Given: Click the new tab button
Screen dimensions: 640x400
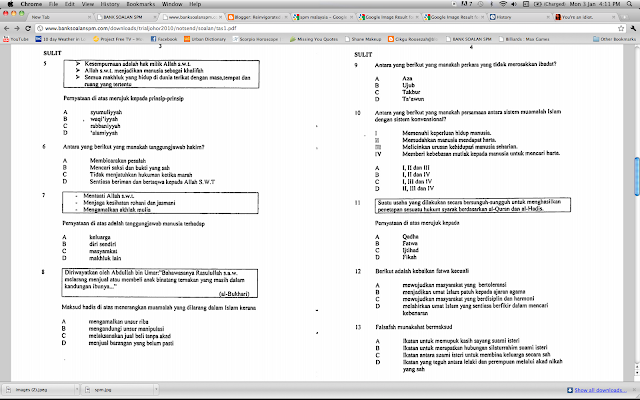Looking at the screenshot, I should (624, 17).
